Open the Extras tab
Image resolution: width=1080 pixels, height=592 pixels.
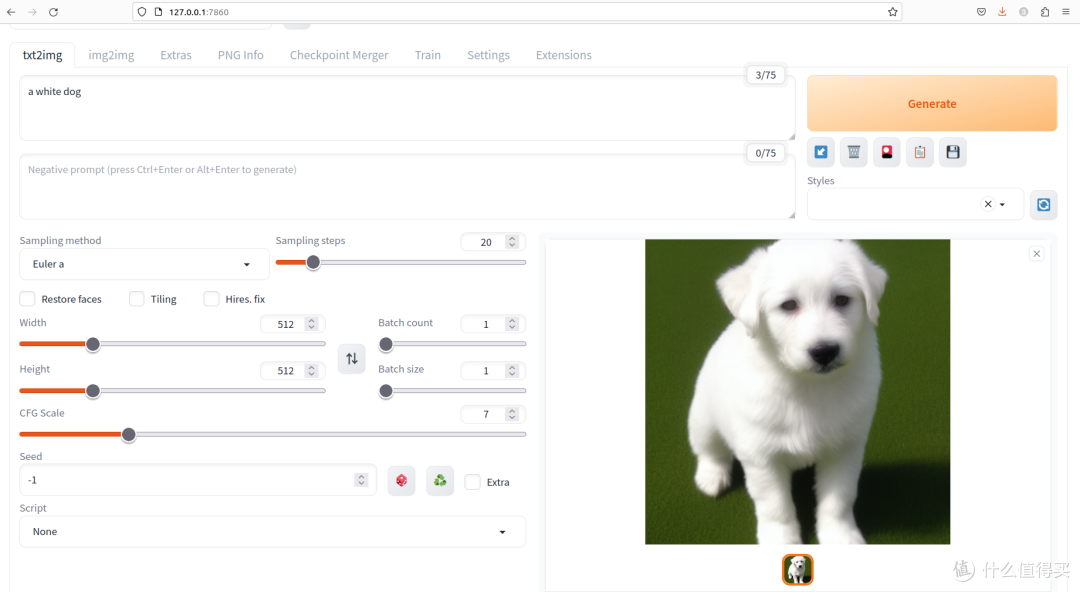point(176,55)
